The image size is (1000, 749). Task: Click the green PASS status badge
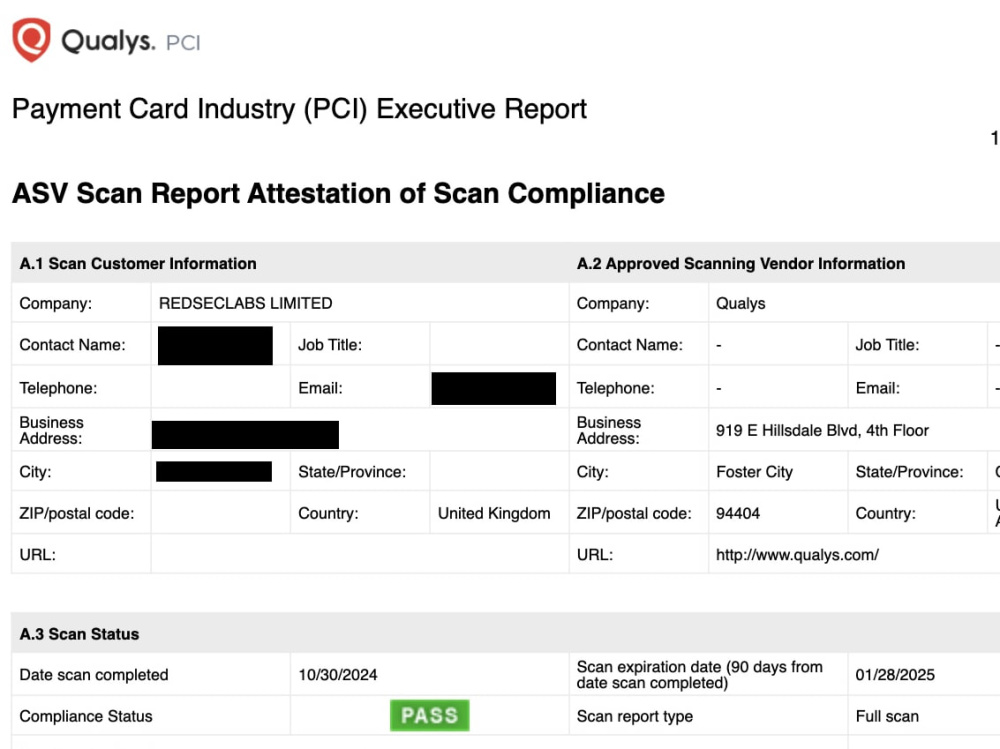pos(430,715)
